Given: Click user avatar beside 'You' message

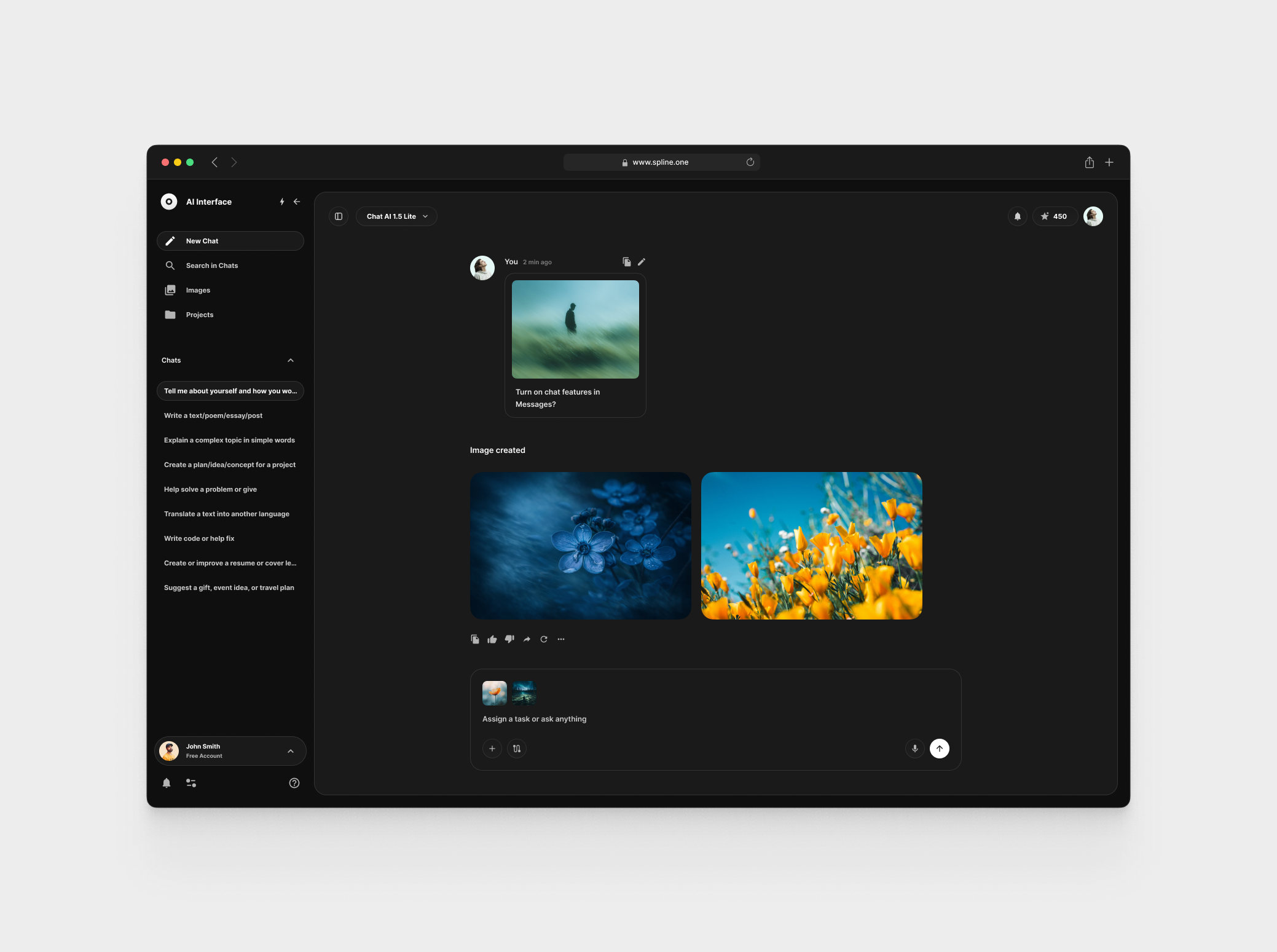Looking at the screenshot, I should point(482,268).
